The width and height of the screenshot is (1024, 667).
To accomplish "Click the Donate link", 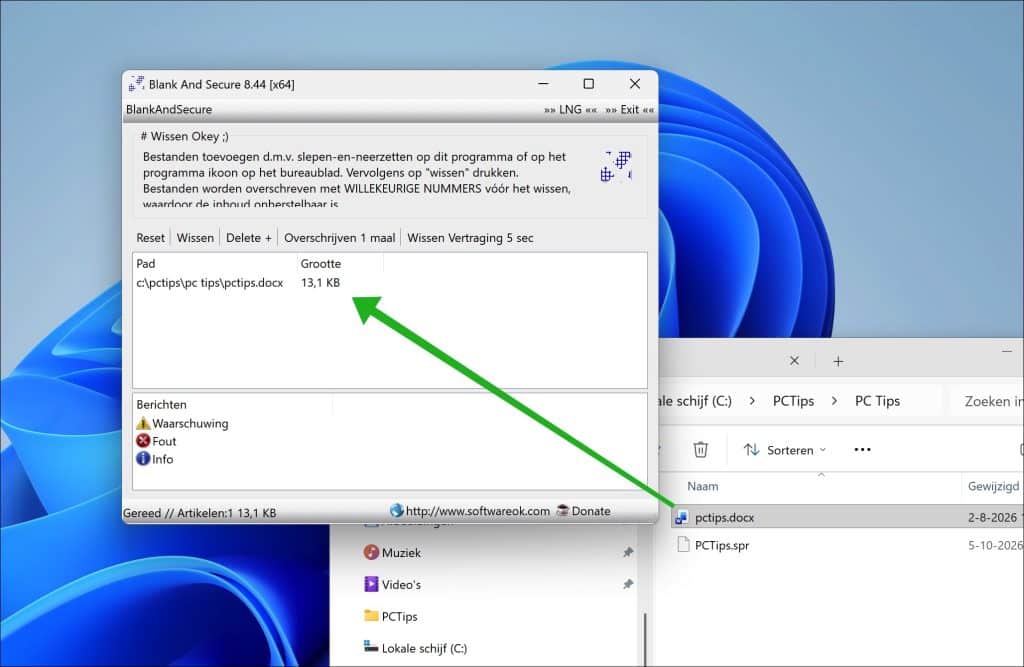I will (591, 511).
